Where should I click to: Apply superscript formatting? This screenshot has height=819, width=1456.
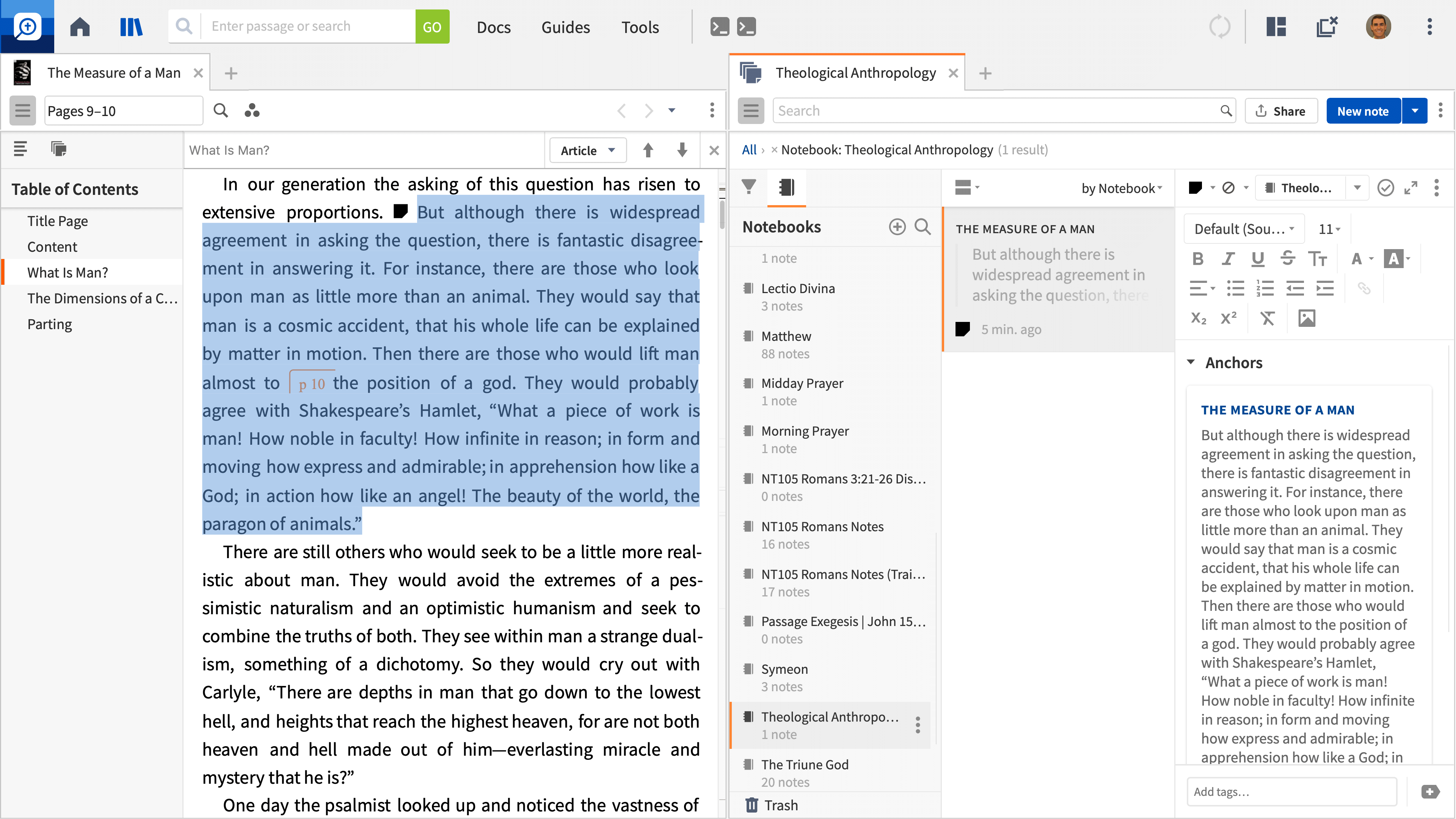click(x=1228, y=318)
